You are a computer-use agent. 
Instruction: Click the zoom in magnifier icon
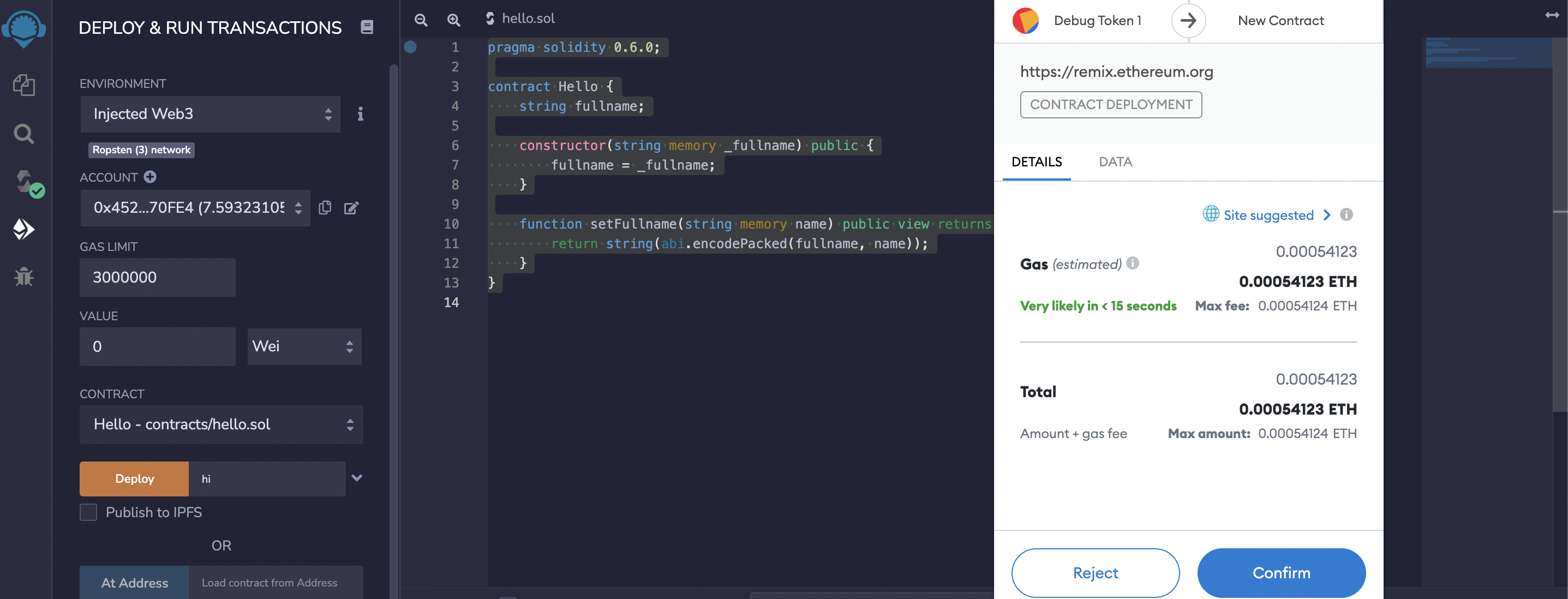[453, 20]
